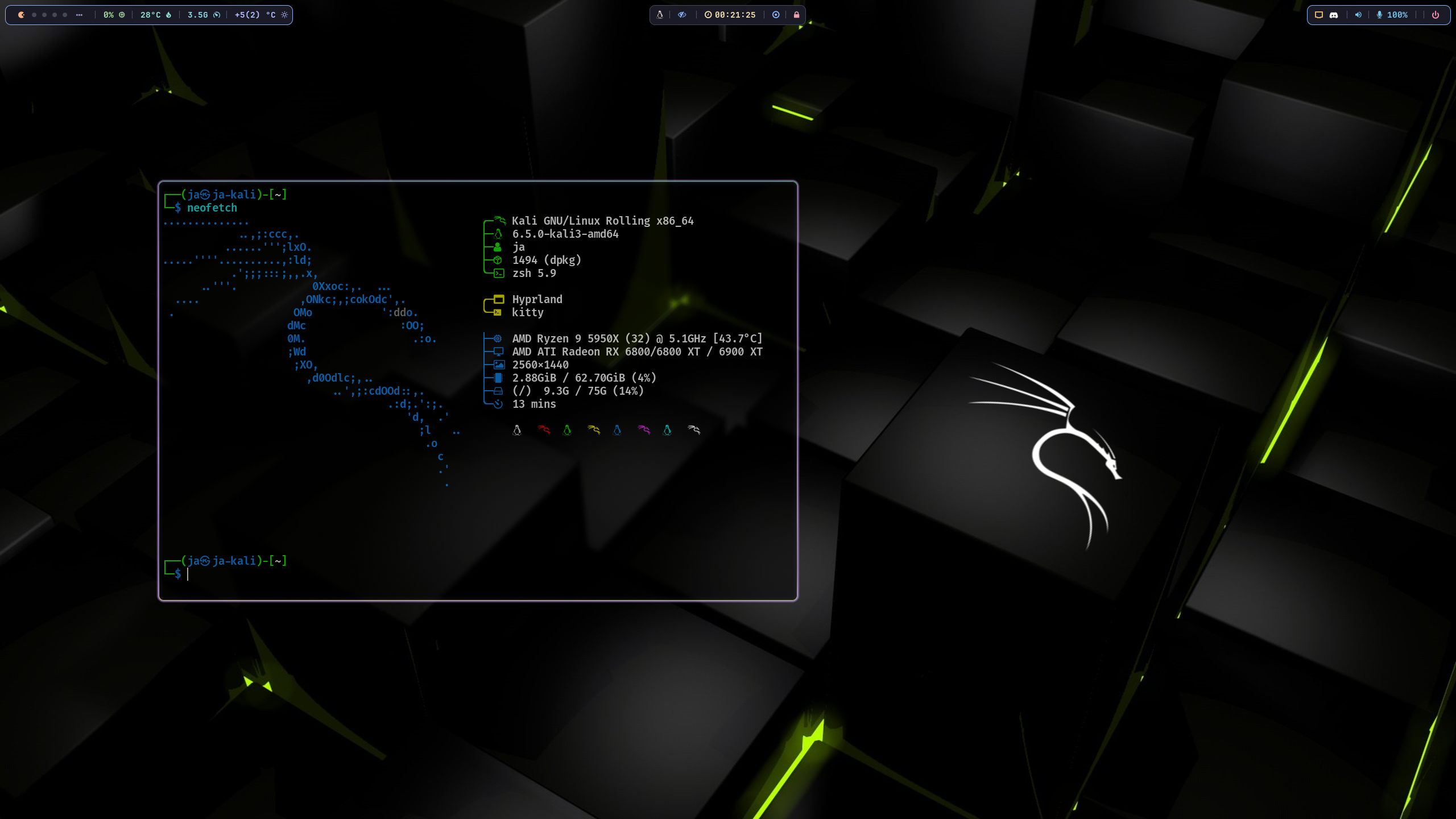
Task: Click the red Kali dragon color icon
Action: [x=544, y=430]
